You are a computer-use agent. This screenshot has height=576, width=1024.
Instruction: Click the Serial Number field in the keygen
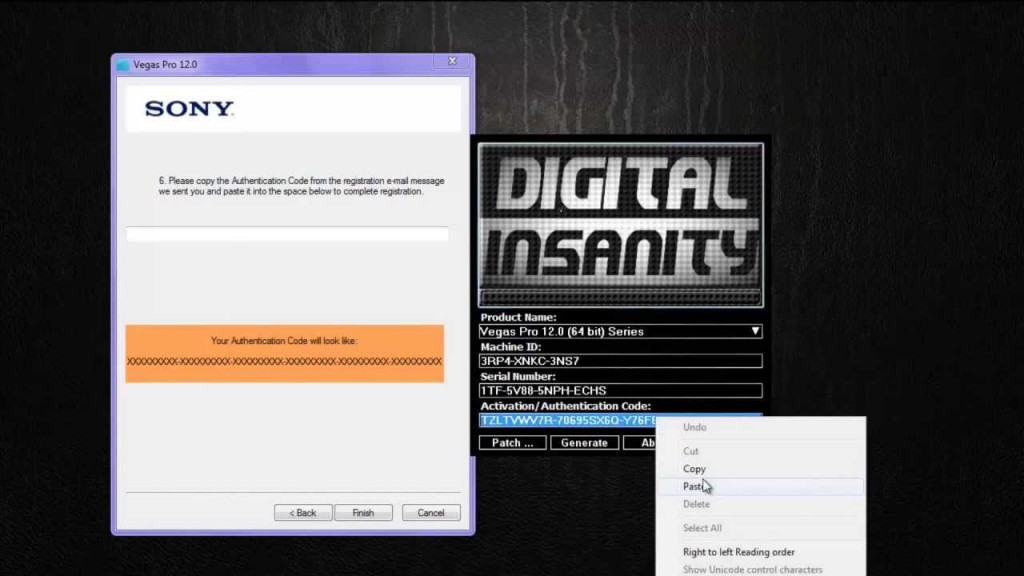620,390
